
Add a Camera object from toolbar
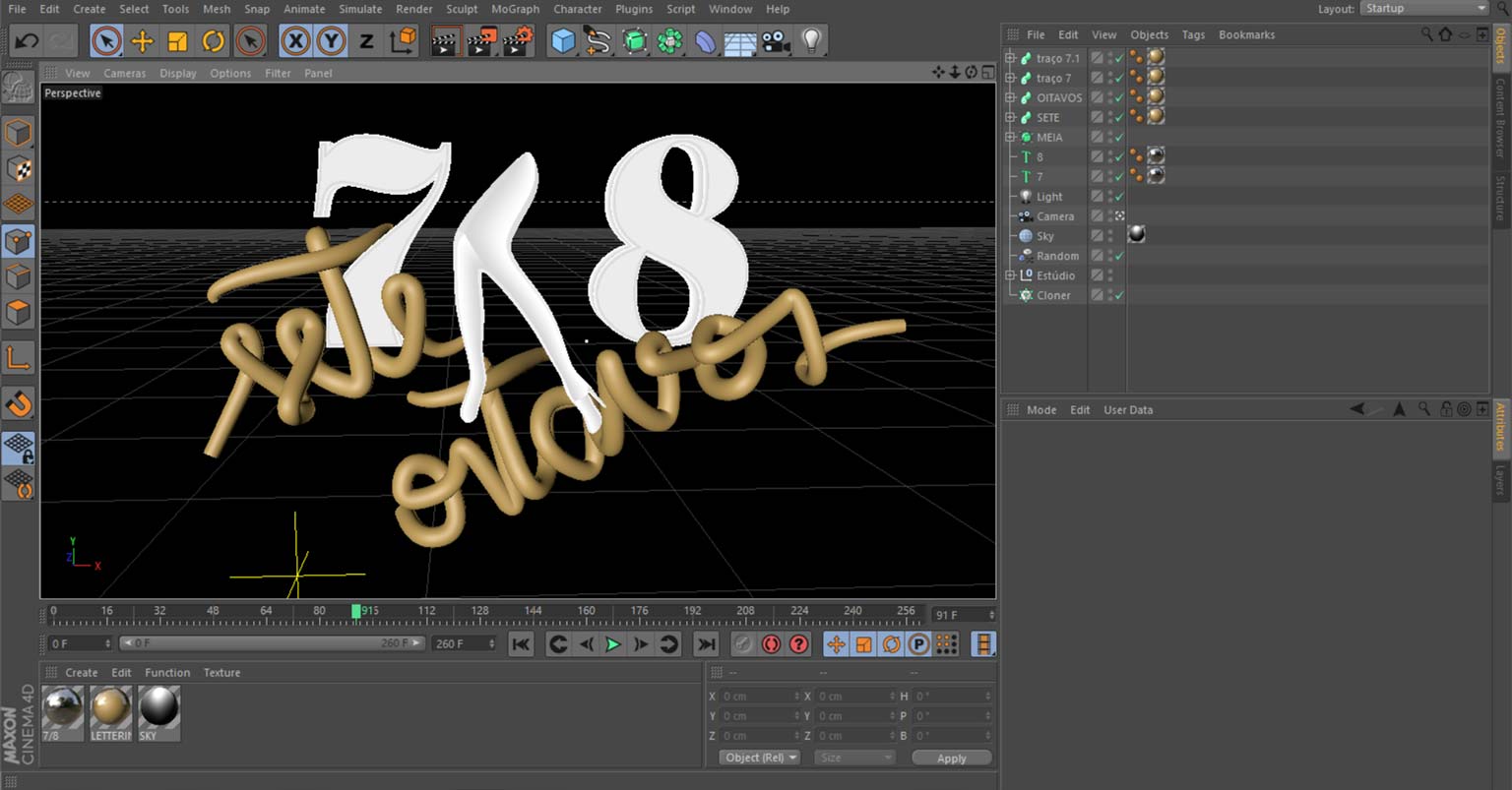(776, 41)
